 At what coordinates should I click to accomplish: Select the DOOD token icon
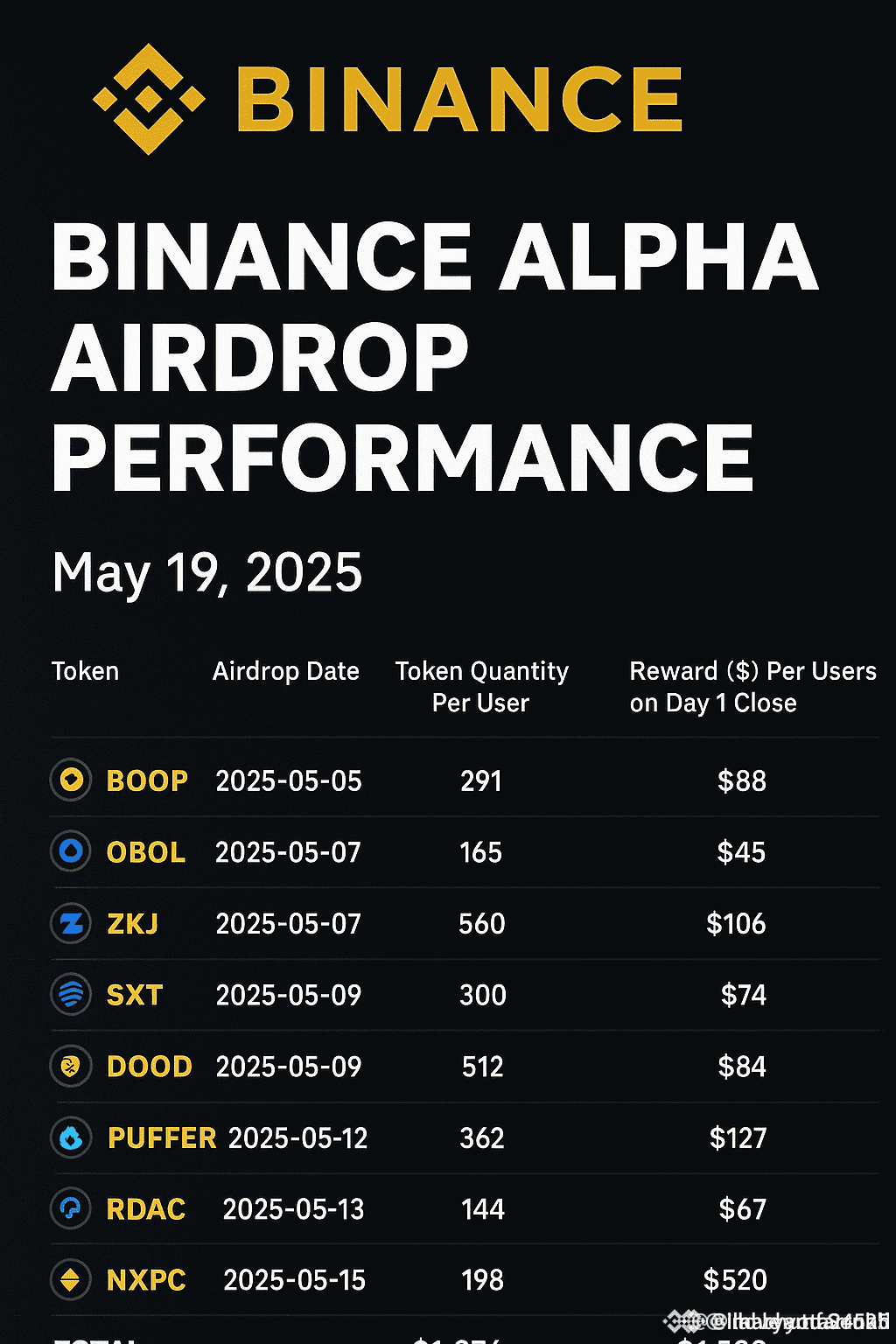(71, 1066)
